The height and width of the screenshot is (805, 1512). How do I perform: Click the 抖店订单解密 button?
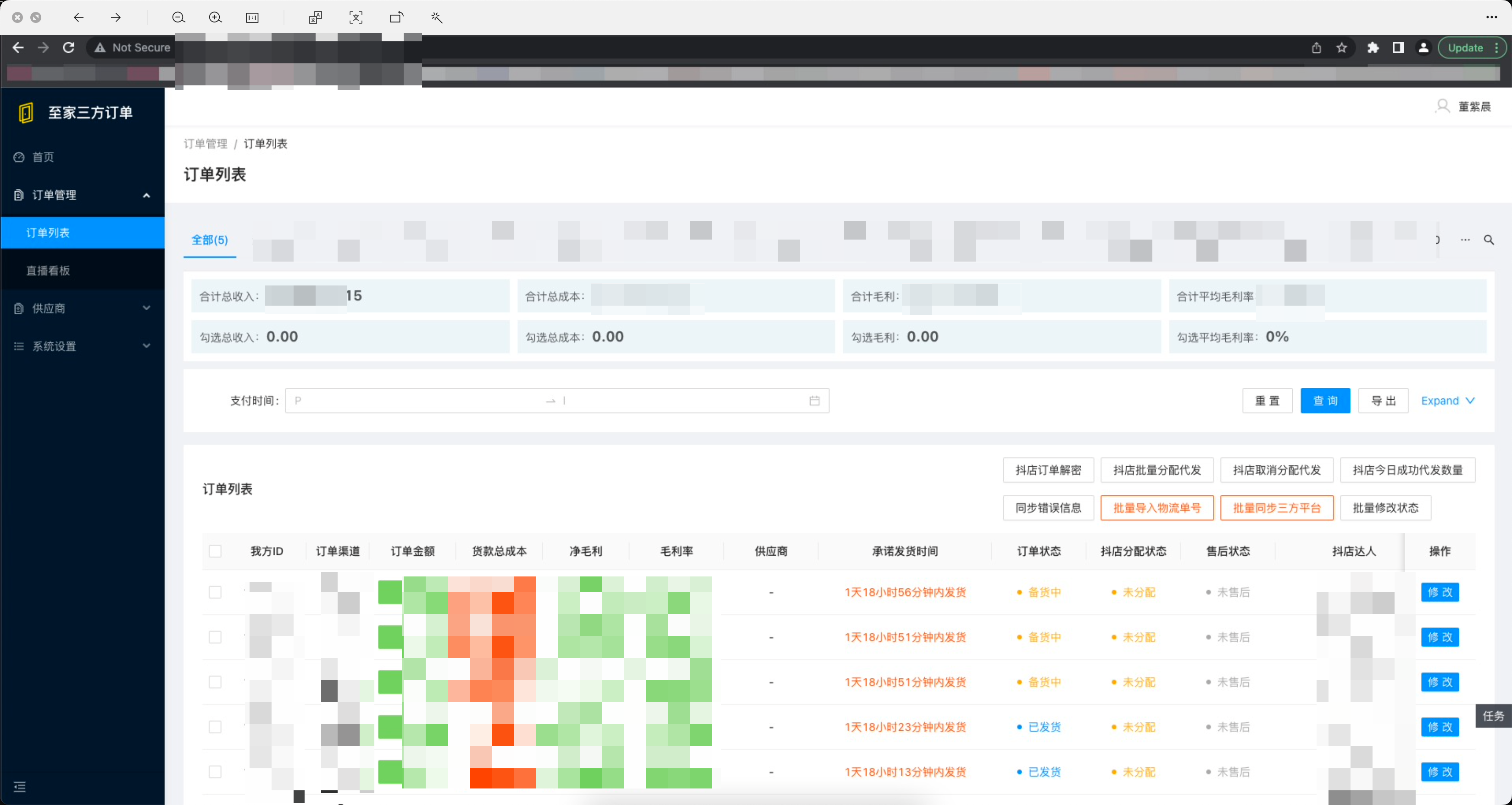[x=1048, y=470]
